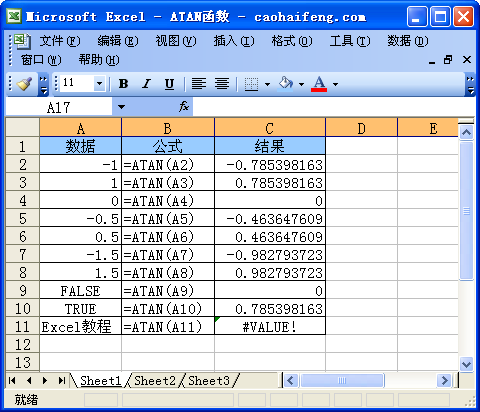Apply fill color with paint bucket icon
Image resolution: width=480 pixels, height=412 pixels.
pyautogui.click(x=286, y=84)
